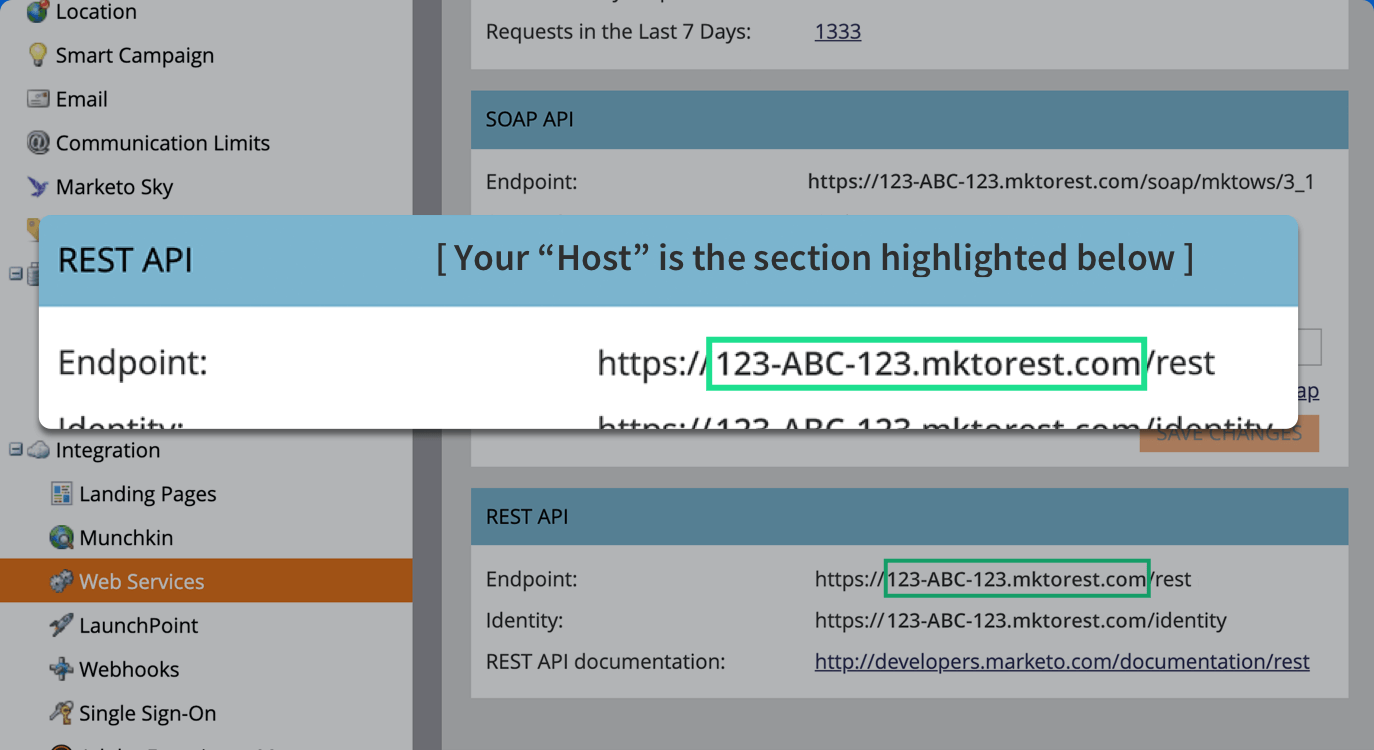
Task: Click the Smart Campaign lightbulb icon
Action: (x=38, y=55)
